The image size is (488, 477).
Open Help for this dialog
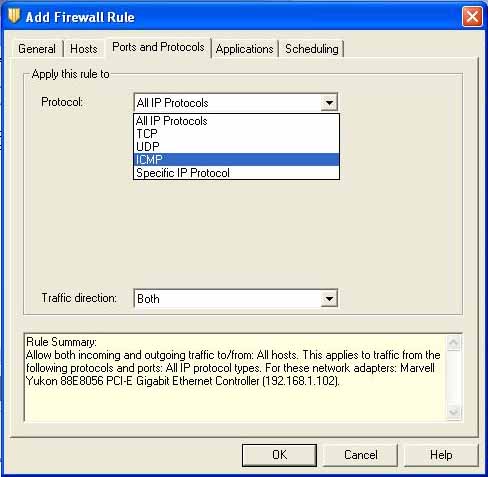click(x=441, y=455)
